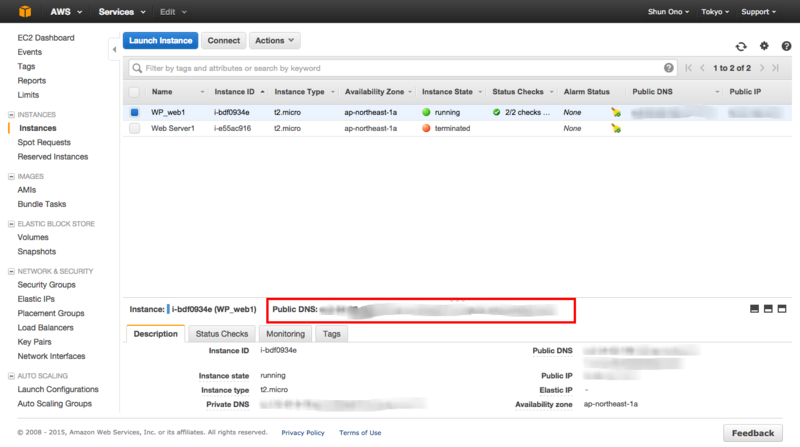Open Load Balancers in sidebar
This screenshot has height=447, width=800.
[45, 328]
